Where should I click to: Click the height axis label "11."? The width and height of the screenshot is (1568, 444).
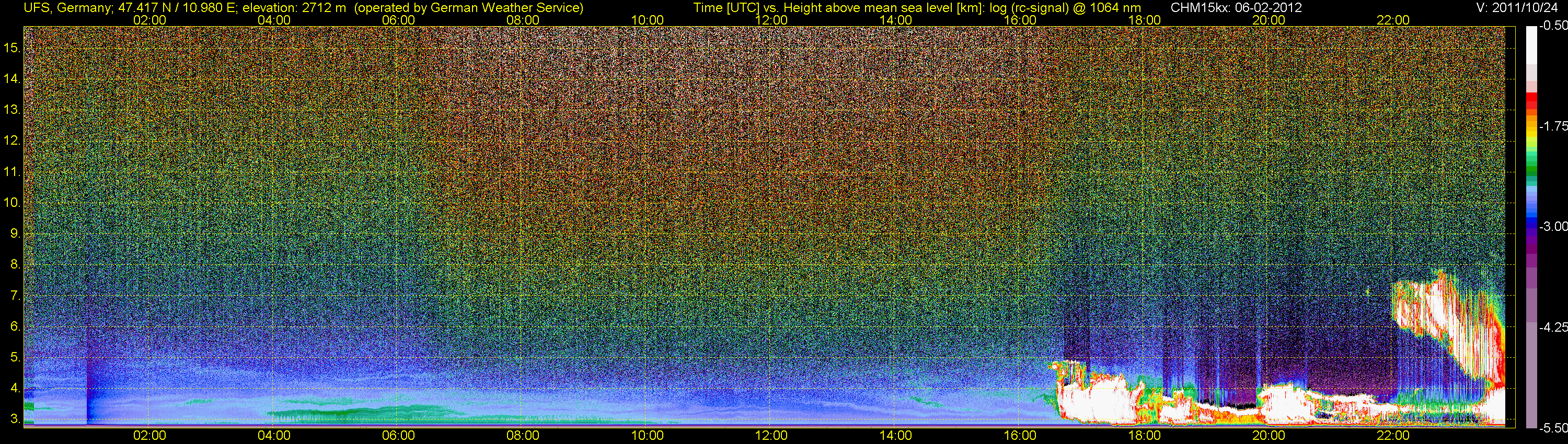click(x=12, y=171)
